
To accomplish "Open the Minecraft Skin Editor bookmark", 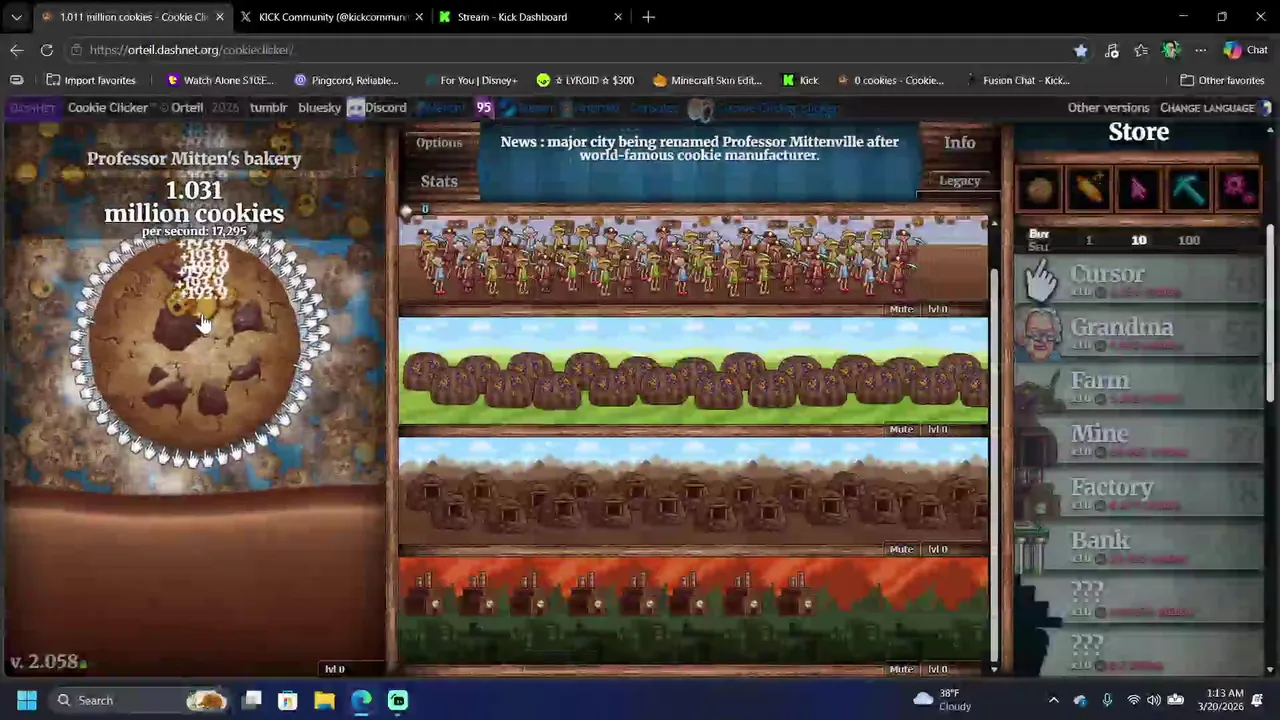I will (x=707, y=80).
